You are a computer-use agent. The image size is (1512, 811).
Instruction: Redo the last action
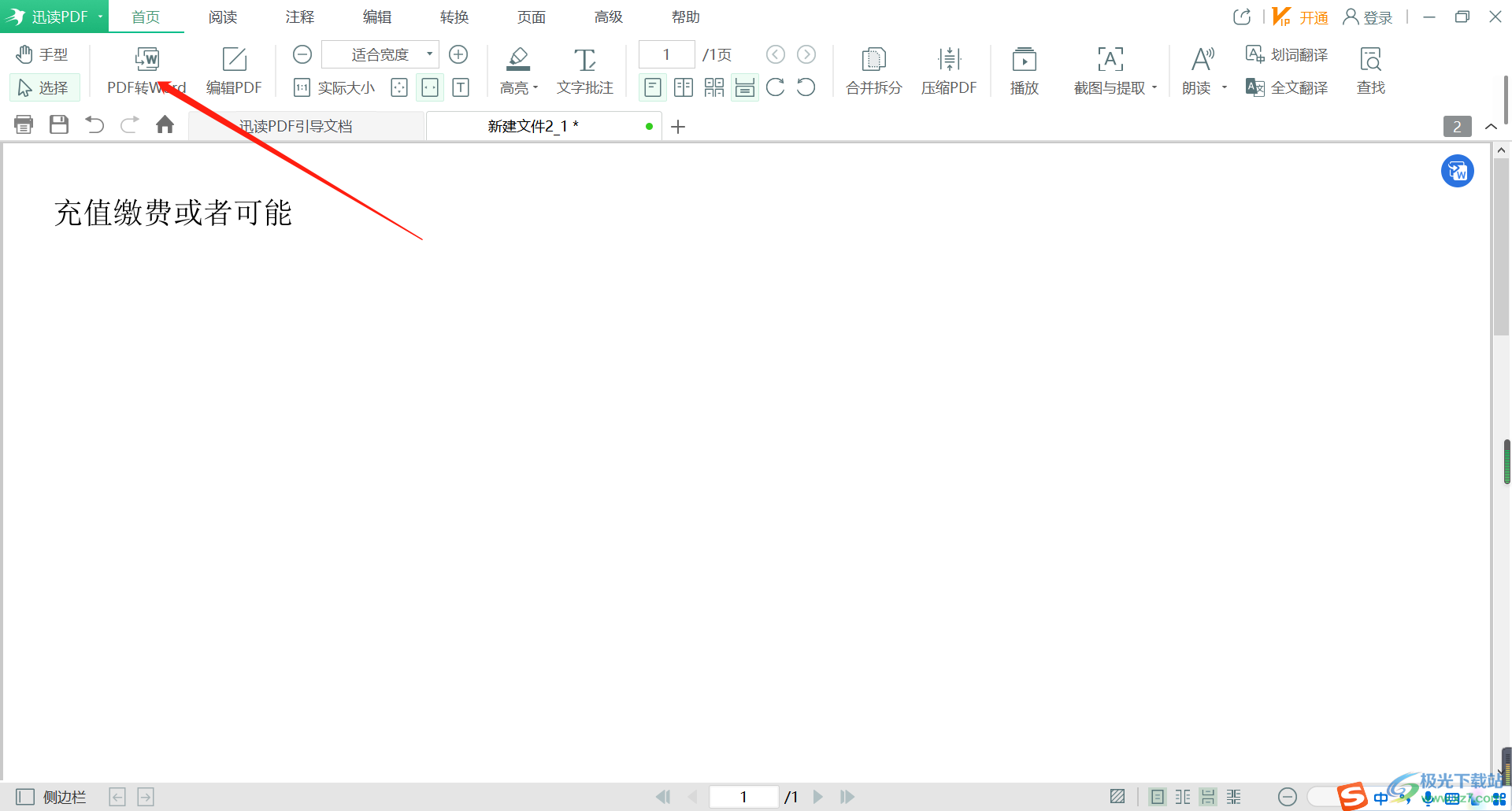(x=130, y=124)
